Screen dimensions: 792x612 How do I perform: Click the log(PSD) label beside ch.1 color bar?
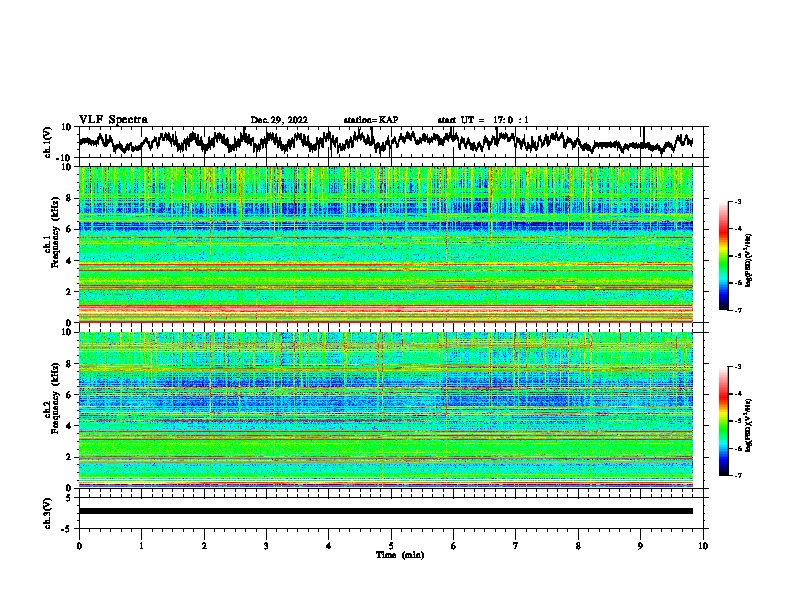pyautogui.click(x=748, y=261)
